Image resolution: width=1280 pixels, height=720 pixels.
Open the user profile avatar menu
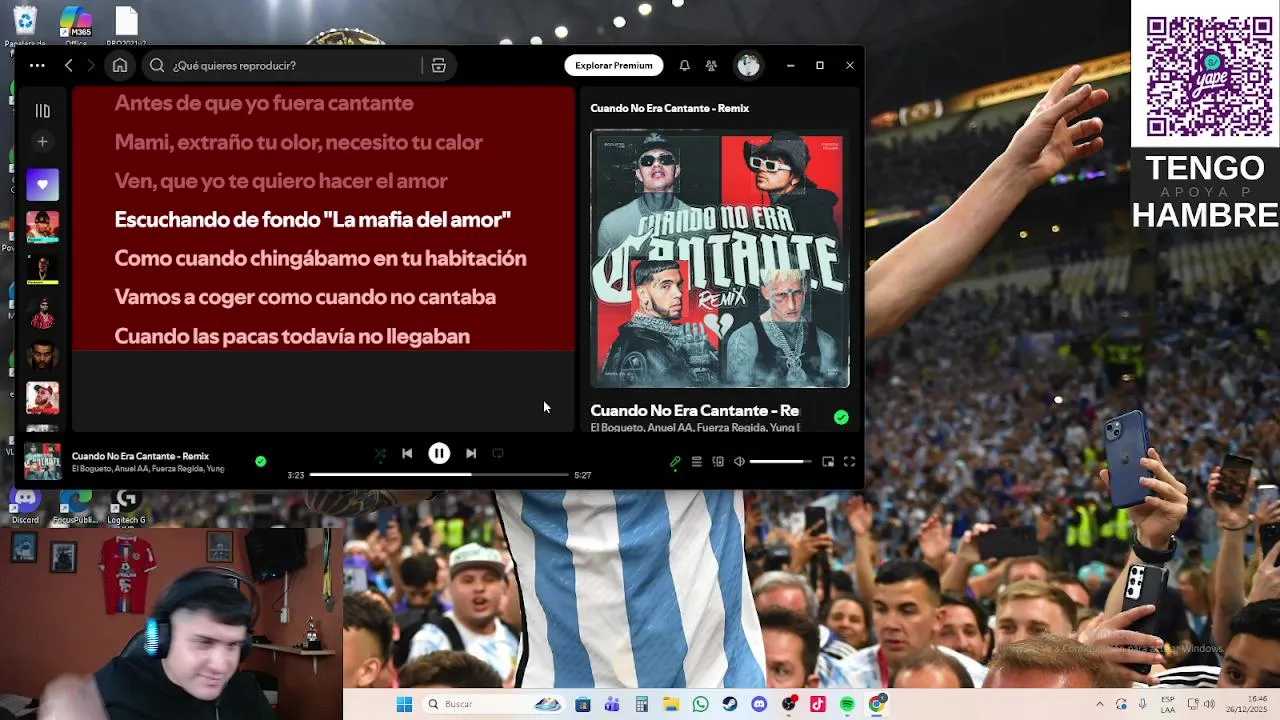coord(748,65)
